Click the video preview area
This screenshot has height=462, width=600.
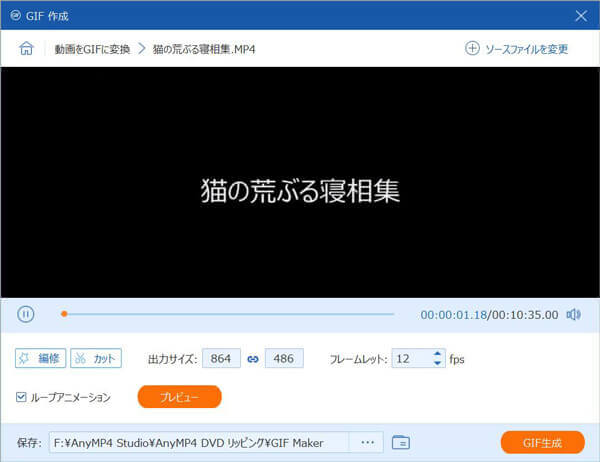[300, 182]
